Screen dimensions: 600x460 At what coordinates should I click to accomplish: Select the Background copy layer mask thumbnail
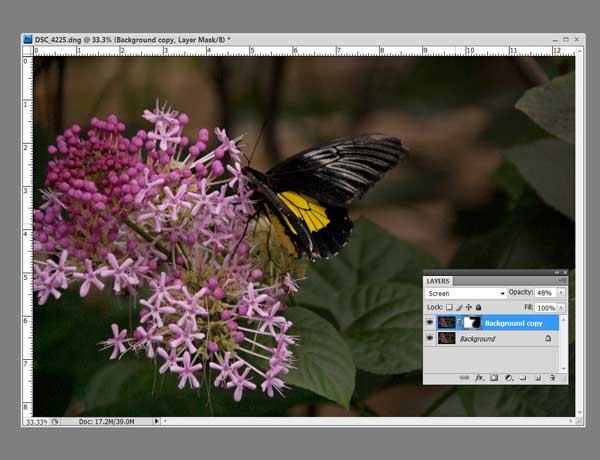pos(472,323)
